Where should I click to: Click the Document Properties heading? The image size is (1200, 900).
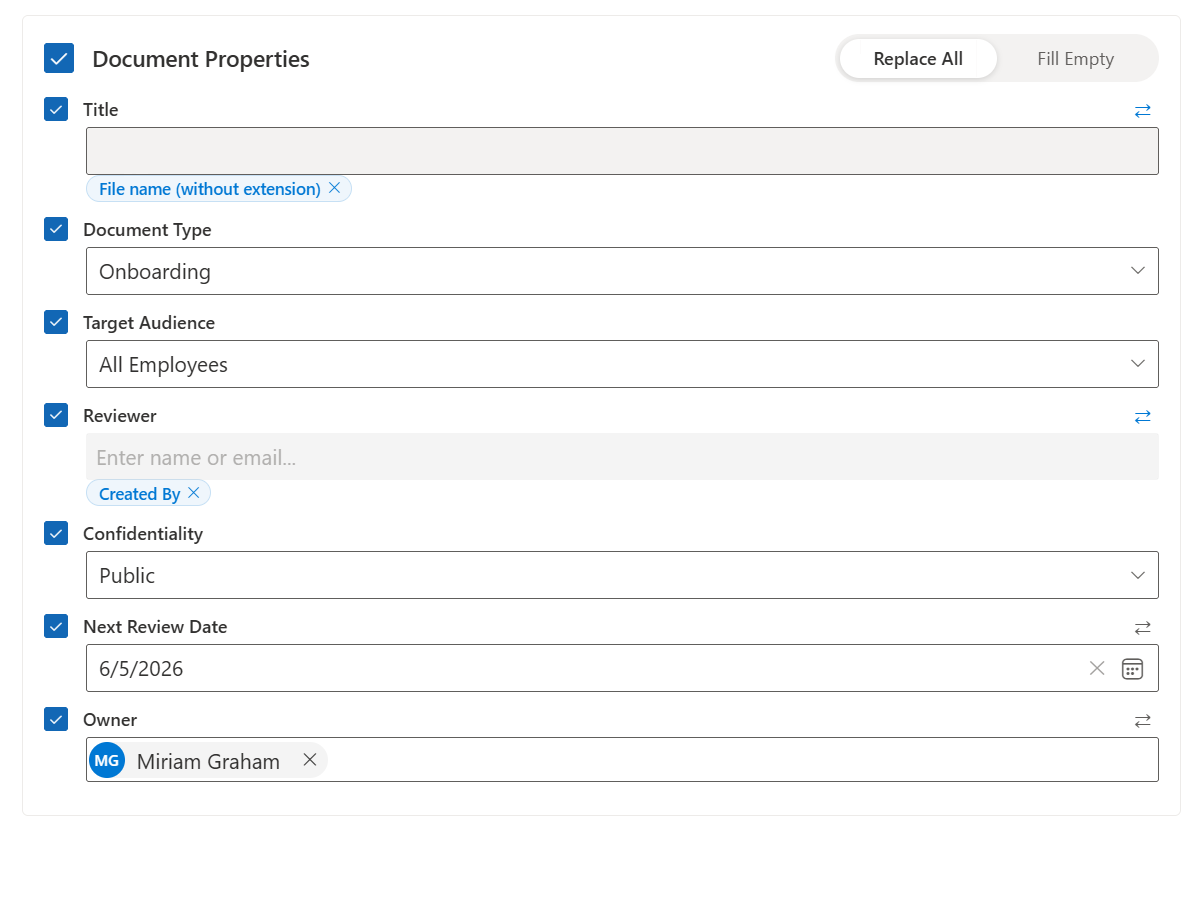201,59
